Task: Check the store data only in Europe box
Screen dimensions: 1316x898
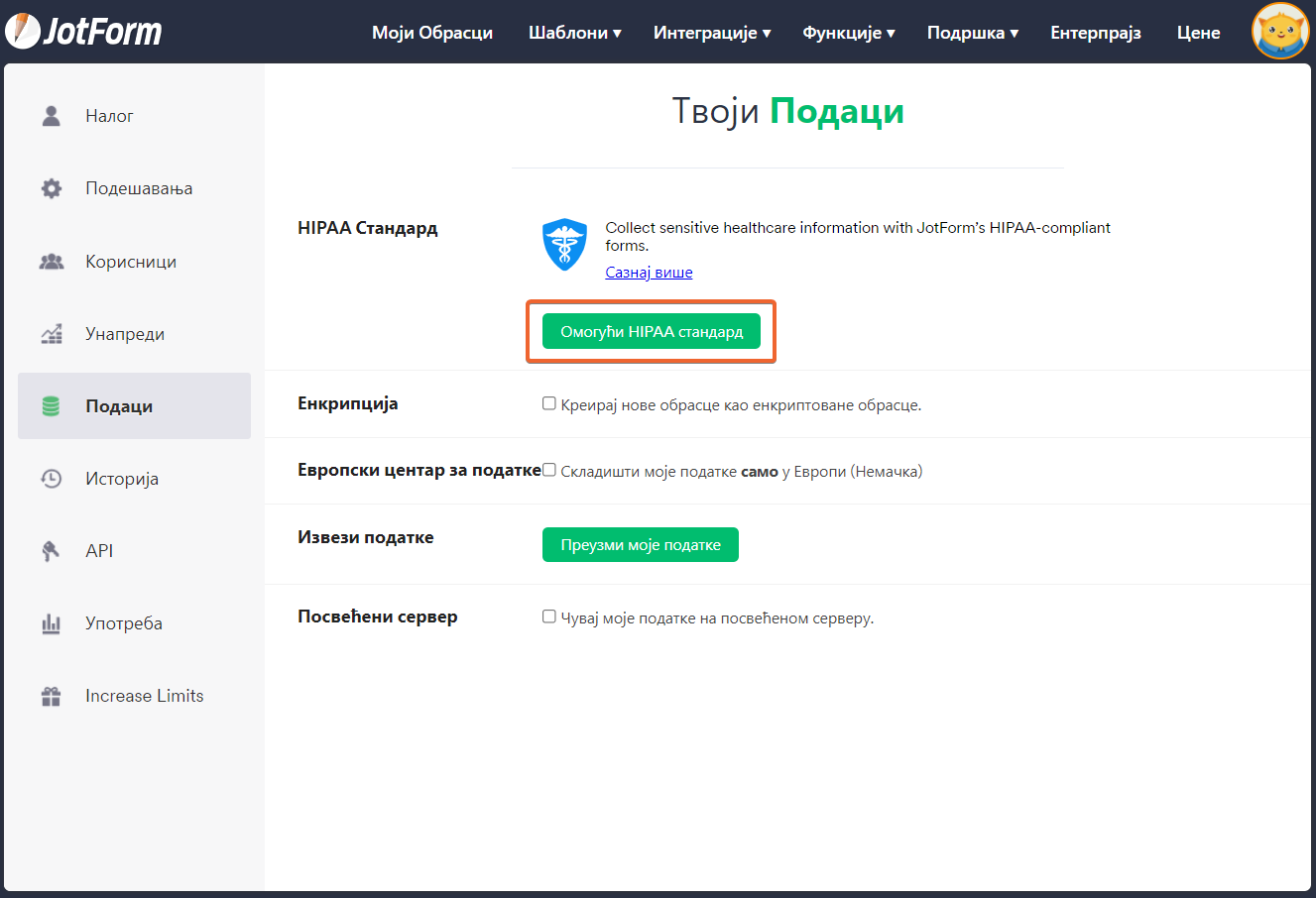Action: (x=548, y=470)
